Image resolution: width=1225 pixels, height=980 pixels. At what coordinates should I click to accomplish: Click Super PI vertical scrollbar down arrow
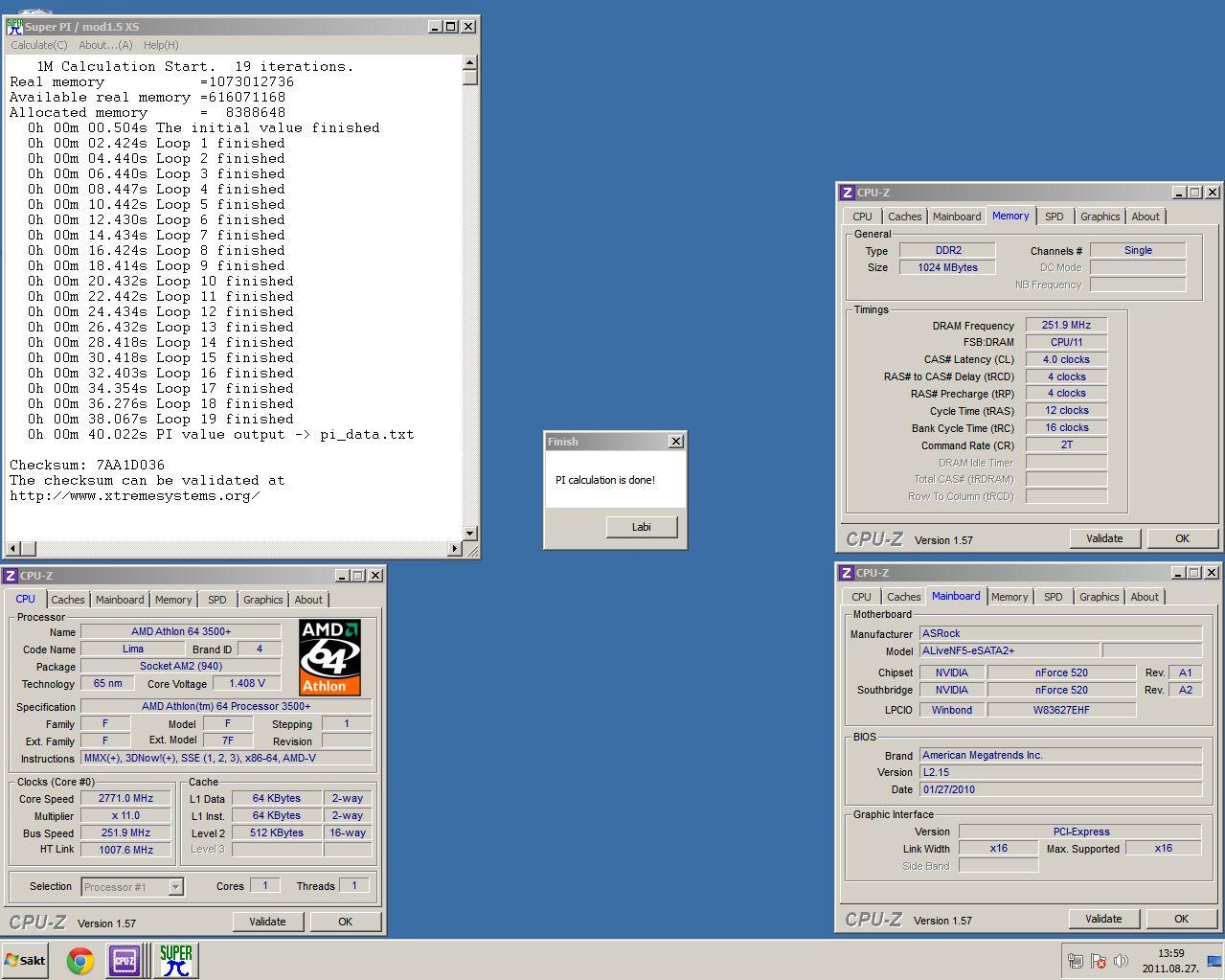469,534
